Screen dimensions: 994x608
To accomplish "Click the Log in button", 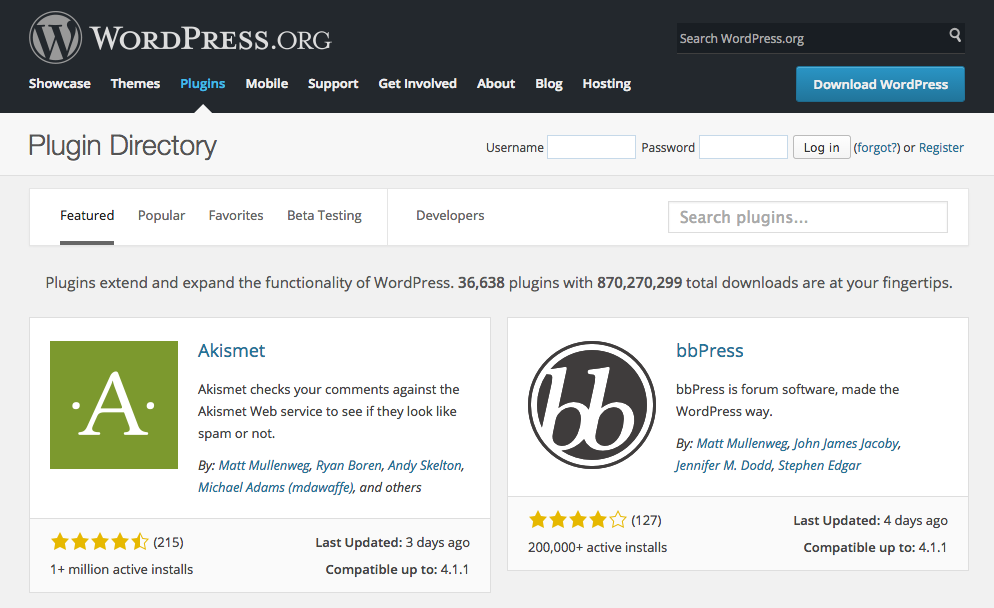I will pyautogui.click(x=821, y=147).
